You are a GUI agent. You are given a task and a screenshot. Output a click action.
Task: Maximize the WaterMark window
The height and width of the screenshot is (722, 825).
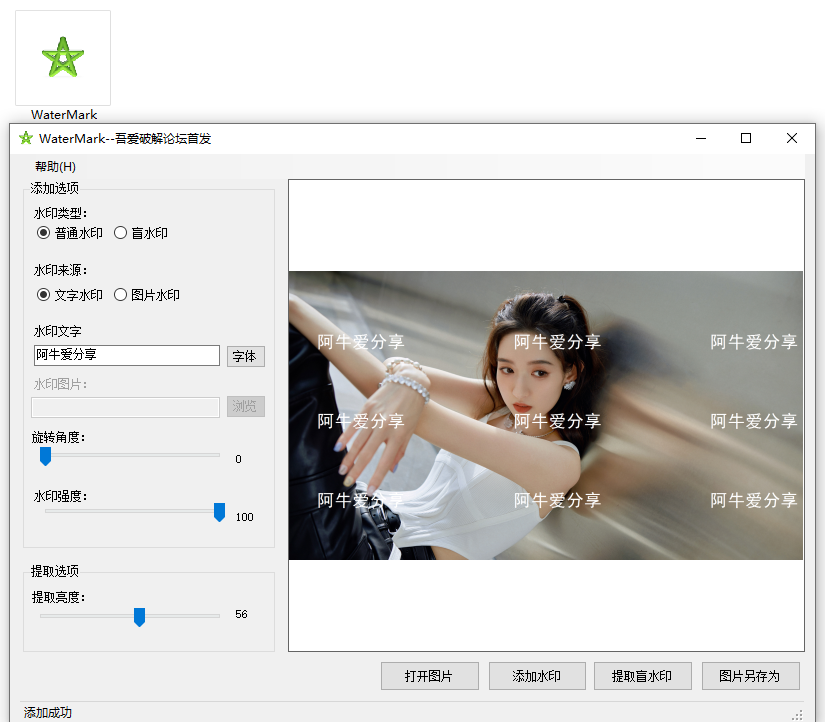(x=746, y=138)
